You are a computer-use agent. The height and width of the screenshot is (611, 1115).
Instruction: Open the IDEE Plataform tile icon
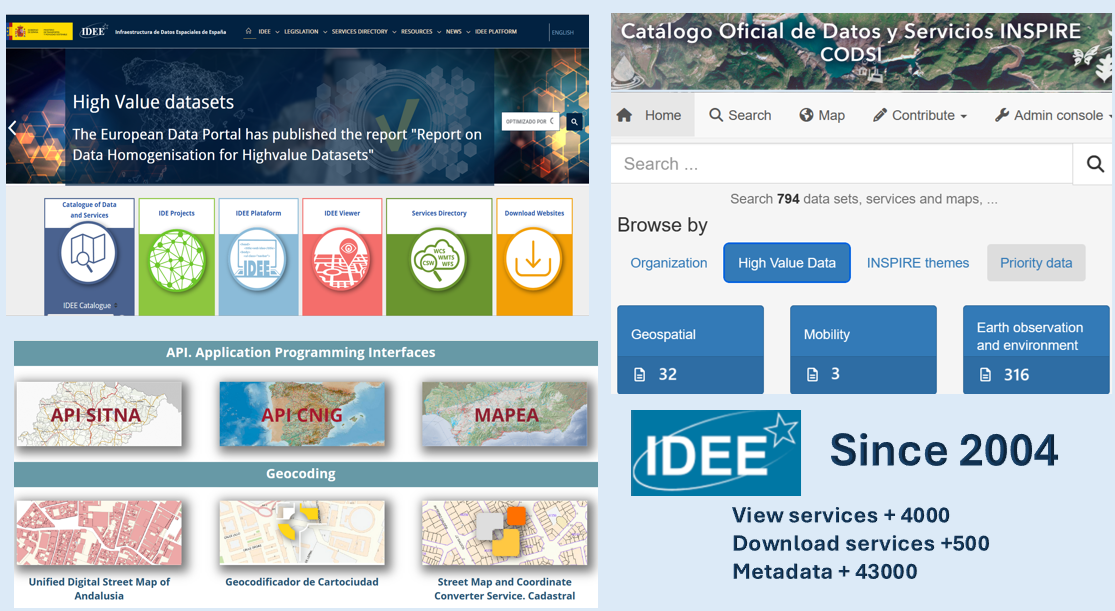(x=258, y=260)
